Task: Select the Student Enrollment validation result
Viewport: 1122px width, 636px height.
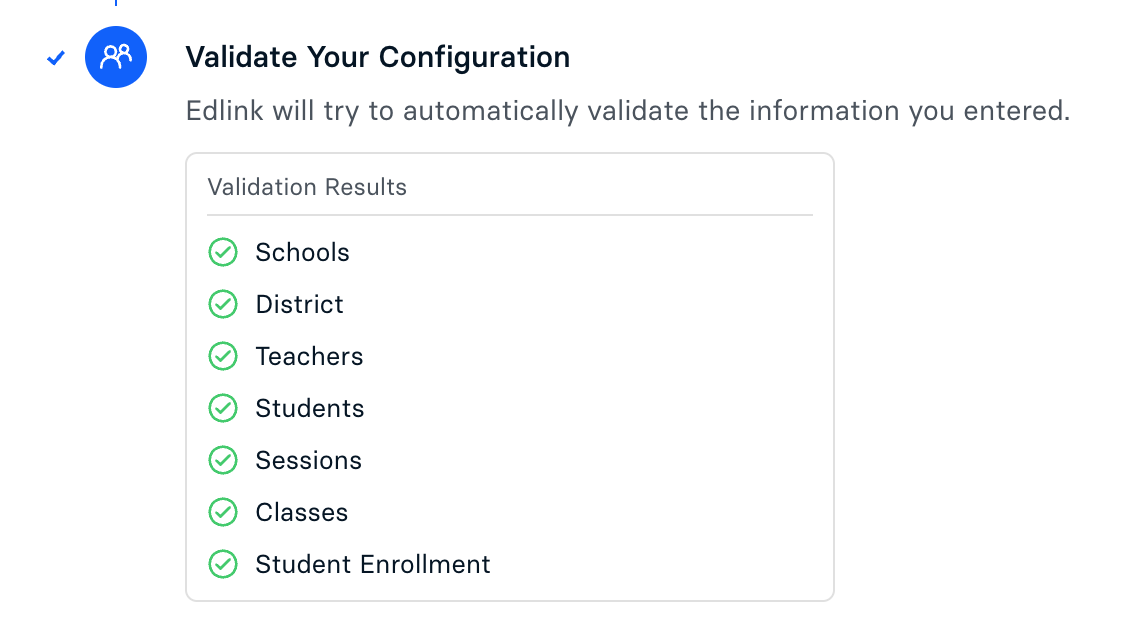Action: 373,564
